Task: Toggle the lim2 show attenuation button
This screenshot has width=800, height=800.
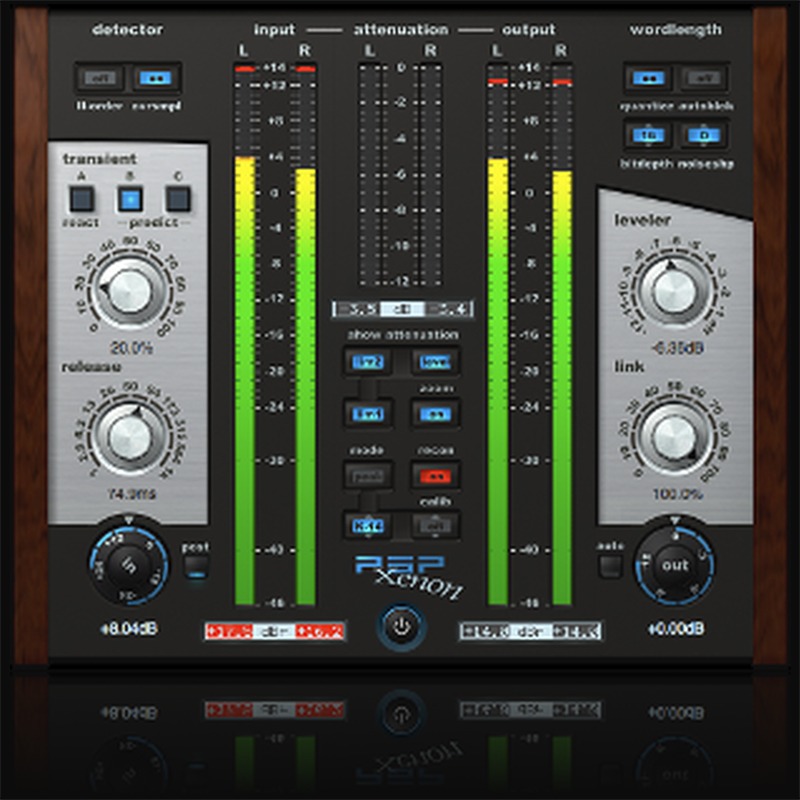Action: point(368,362)
